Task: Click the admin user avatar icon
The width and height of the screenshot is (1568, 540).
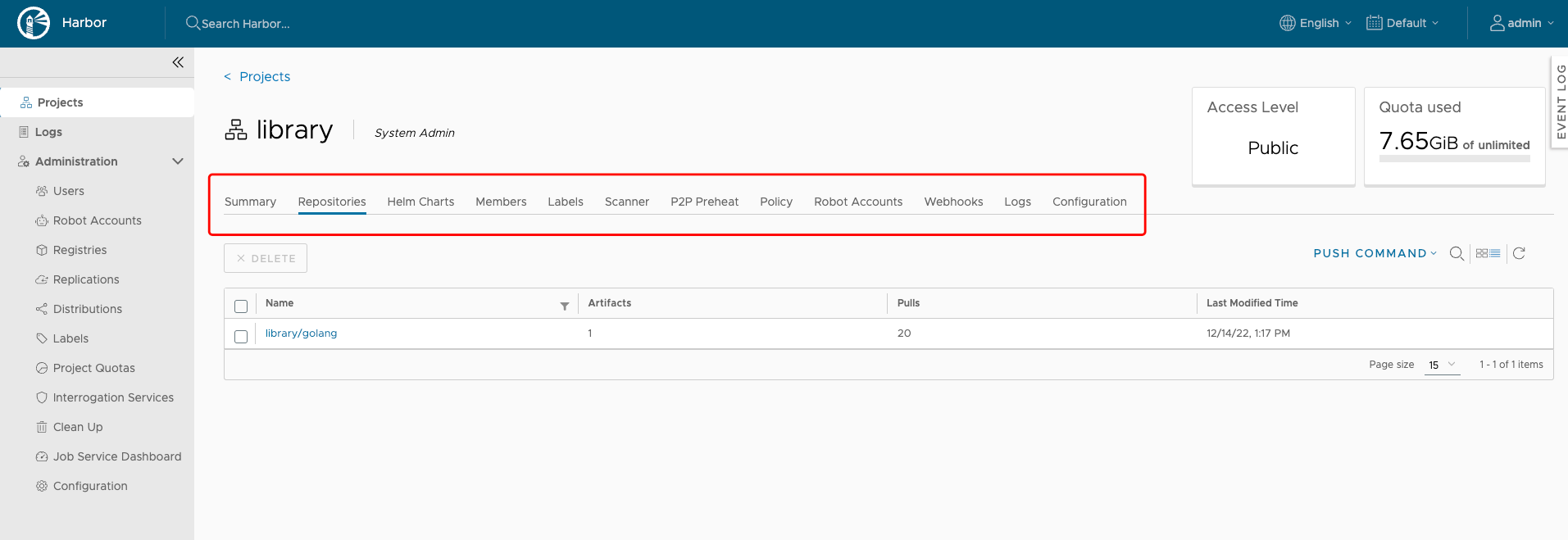Action: click(1498, 23)
